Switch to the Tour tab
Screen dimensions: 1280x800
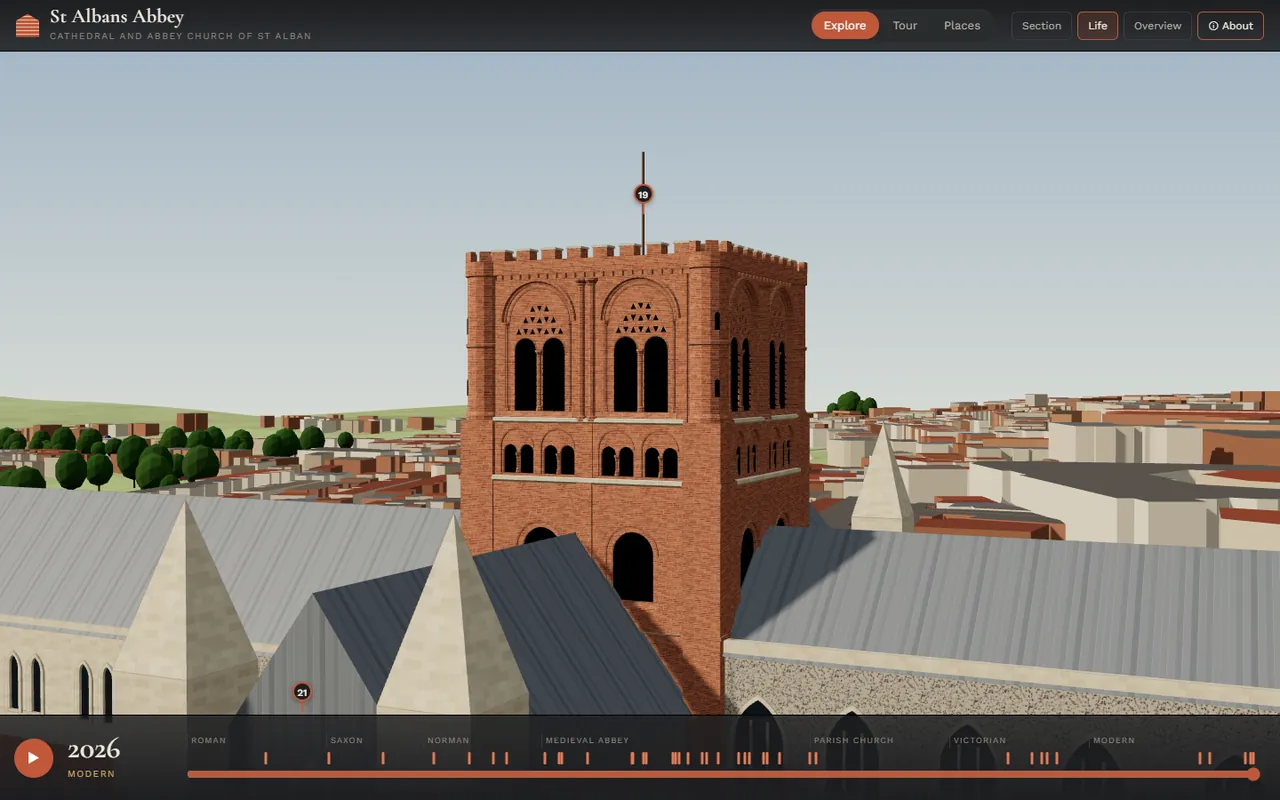click(x=905, y=26)
